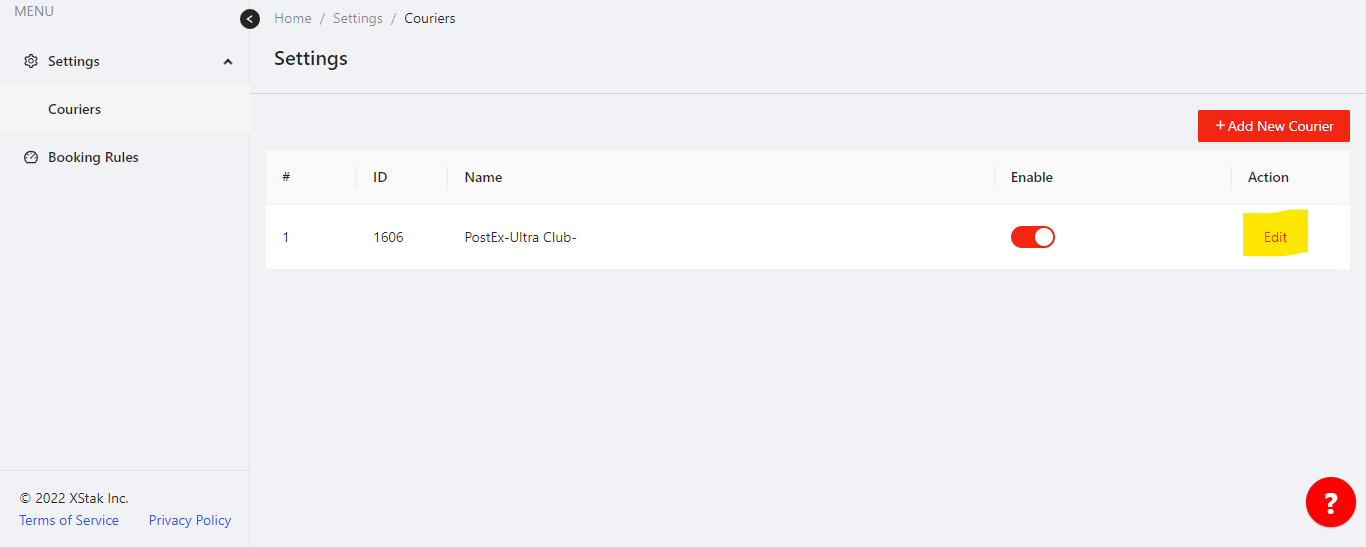Open the red help question mark
Screen dimensions: 1366x547
click(1330, 502)
